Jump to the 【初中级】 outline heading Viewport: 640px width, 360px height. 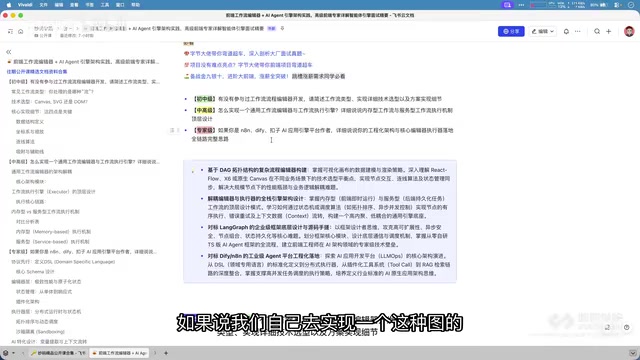tap(84, 82)
